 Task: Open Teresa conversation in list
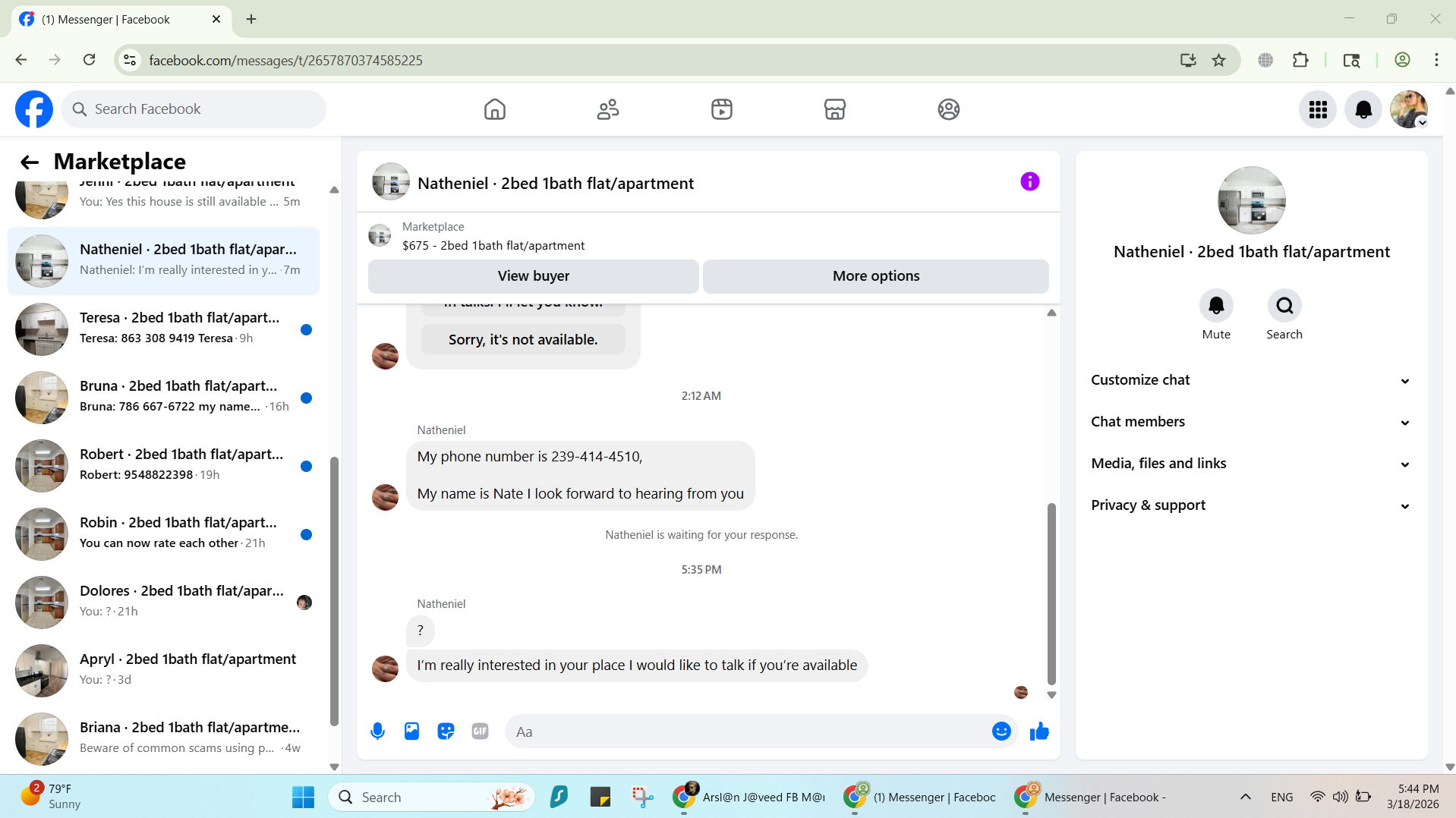pyautogui.click(x=163, y=329)
